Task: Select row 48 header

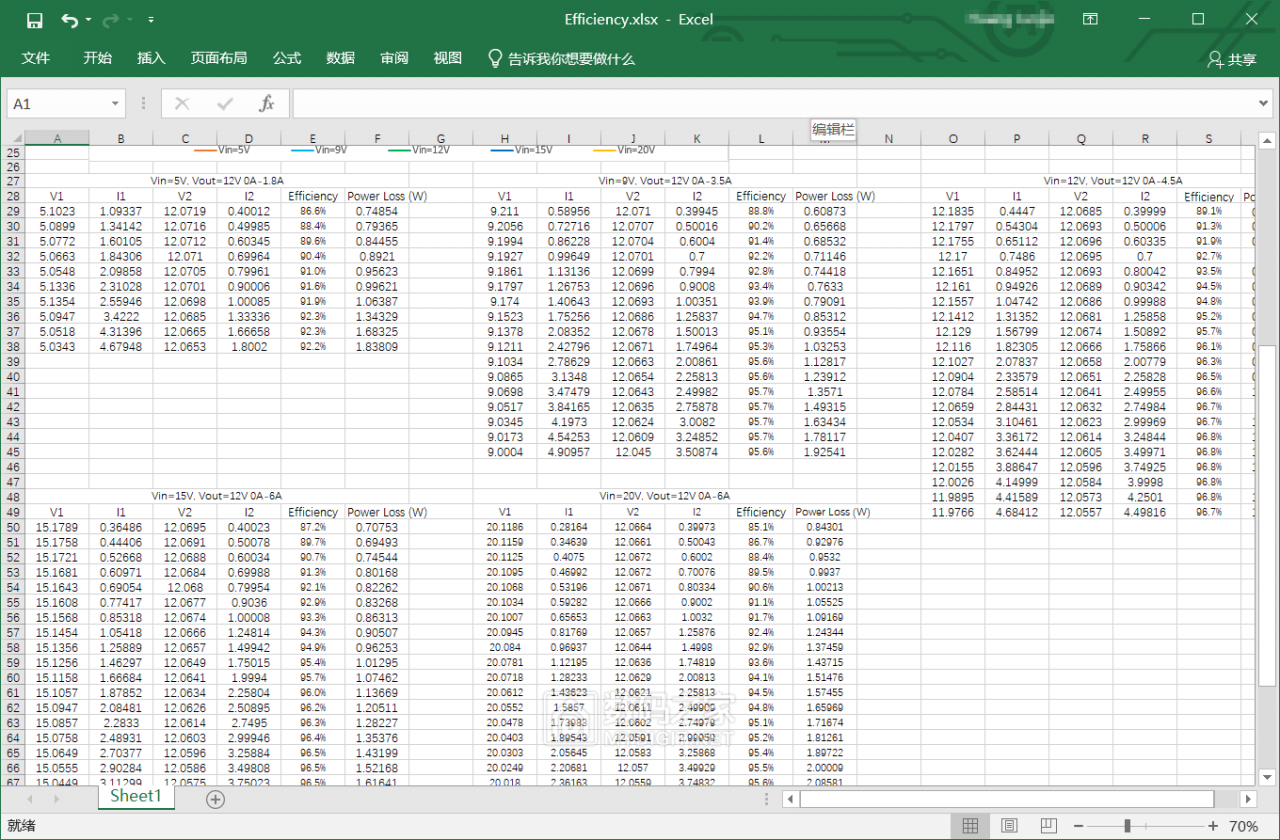Action: click(x=12, y=496)
